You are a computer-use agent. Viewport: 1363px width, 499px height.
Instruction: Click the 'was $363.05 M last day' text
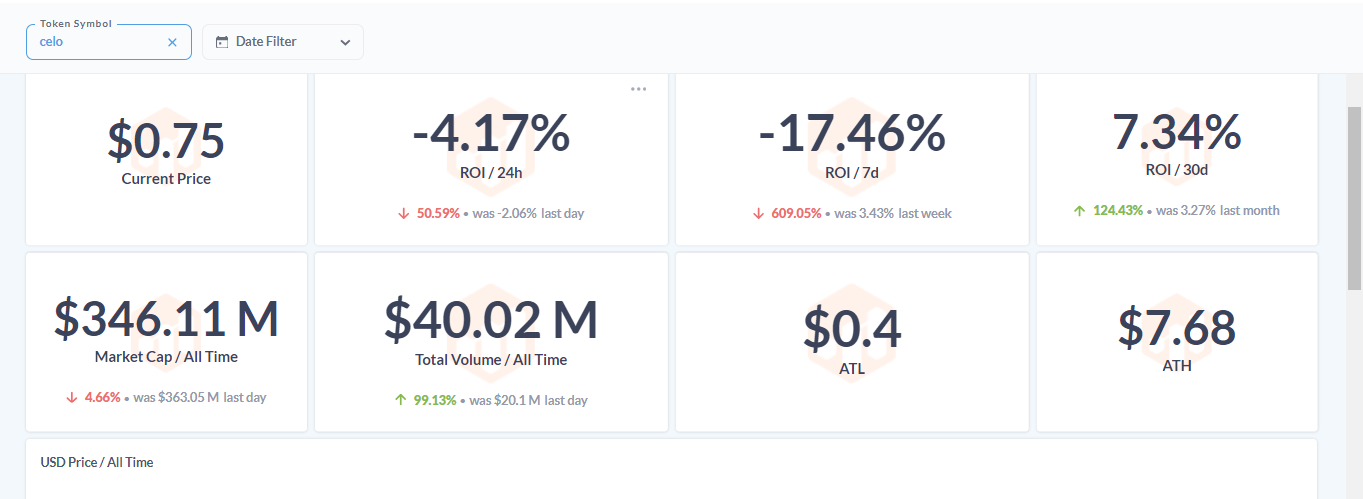coord(199,397)
